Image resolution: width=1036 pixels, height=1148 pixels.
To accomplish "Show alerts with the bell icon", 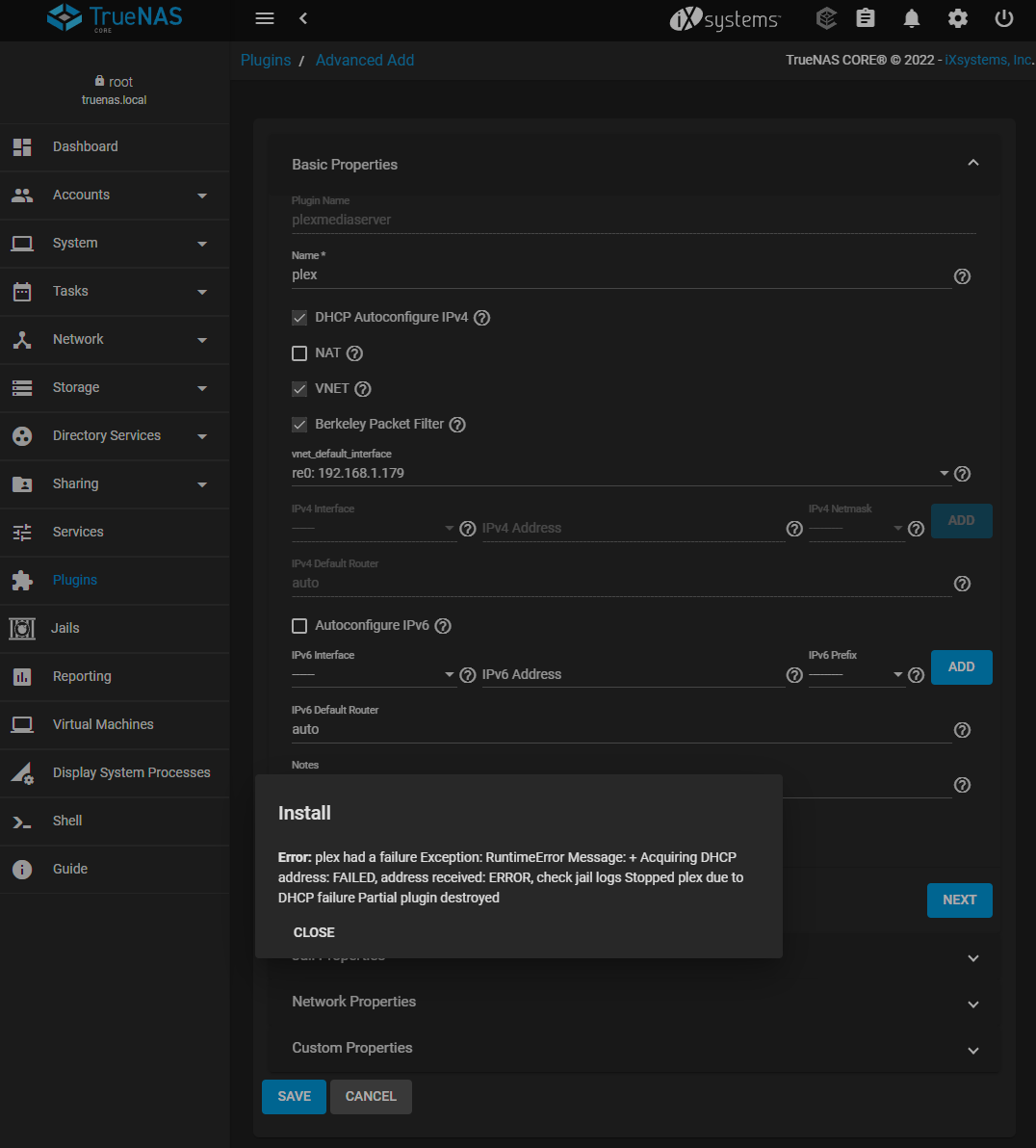I will pyautogui.click(x=912, y=18).
